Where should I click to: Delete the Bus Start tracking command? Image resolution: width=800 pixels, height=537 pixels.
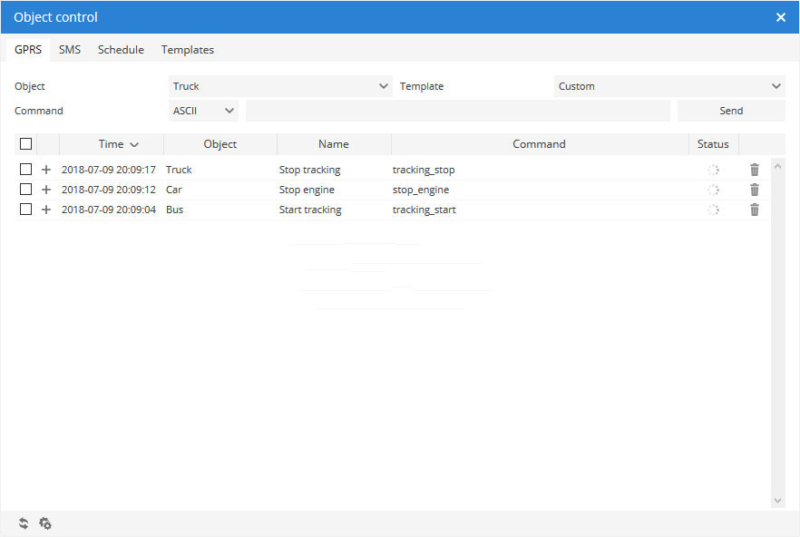tap(754, 210)
